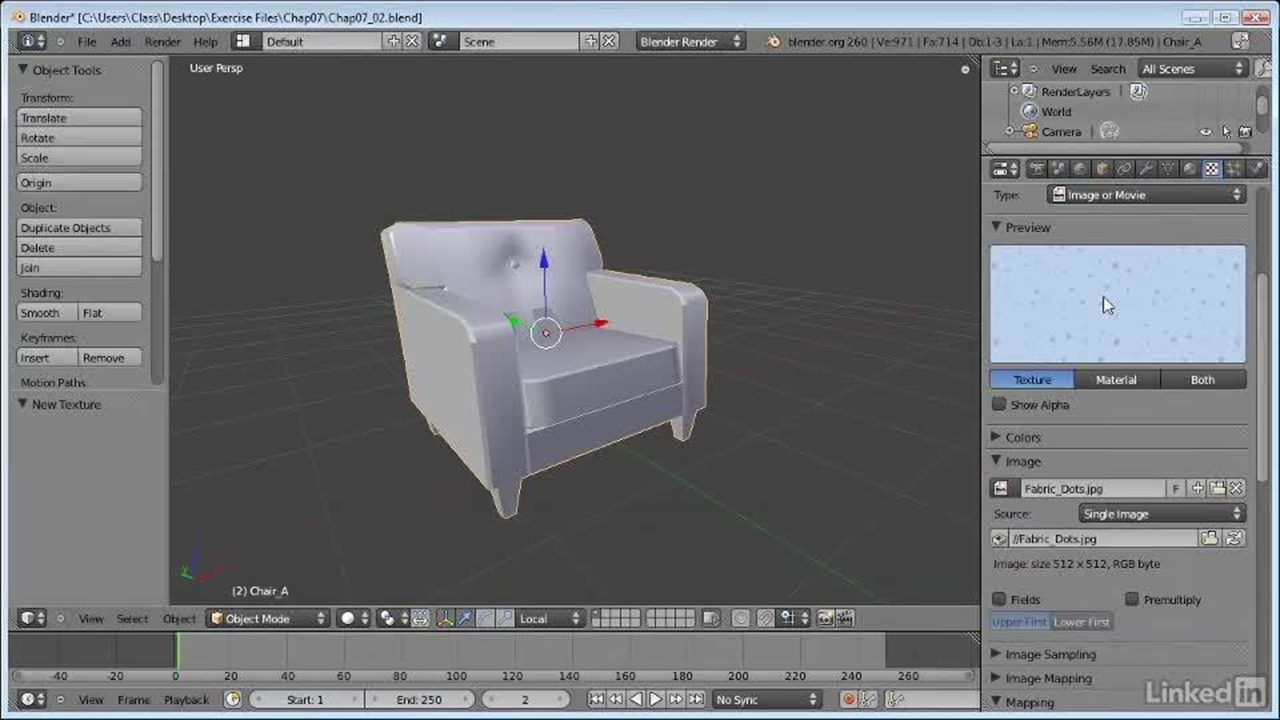Viewport: 1280px width, 720px height.
Task: Enable the Premultiply checkbox
Action: point(1132,599)
